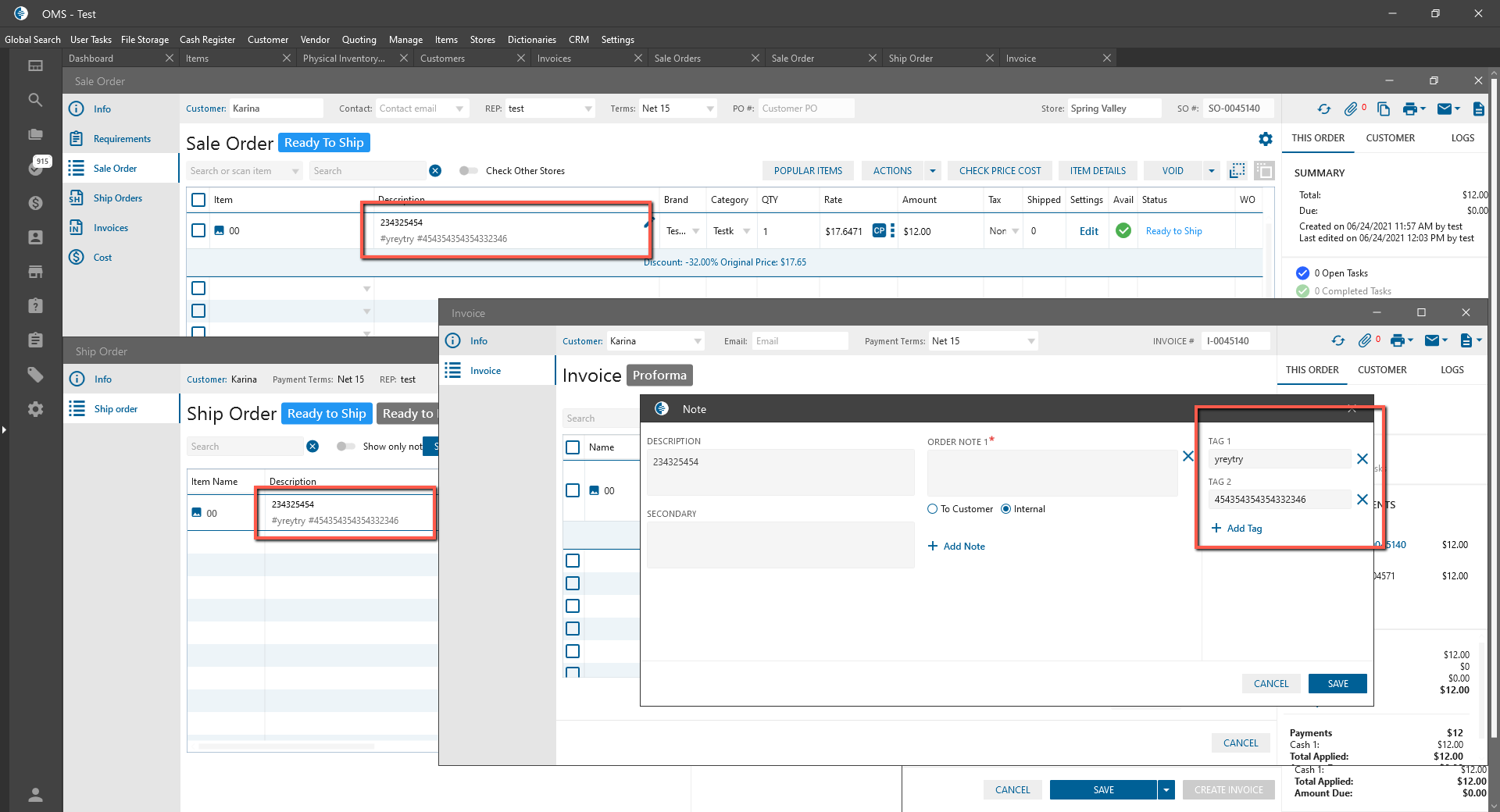
Task: Open the contact card icon in the sidebar
Action: pos(35,237)
